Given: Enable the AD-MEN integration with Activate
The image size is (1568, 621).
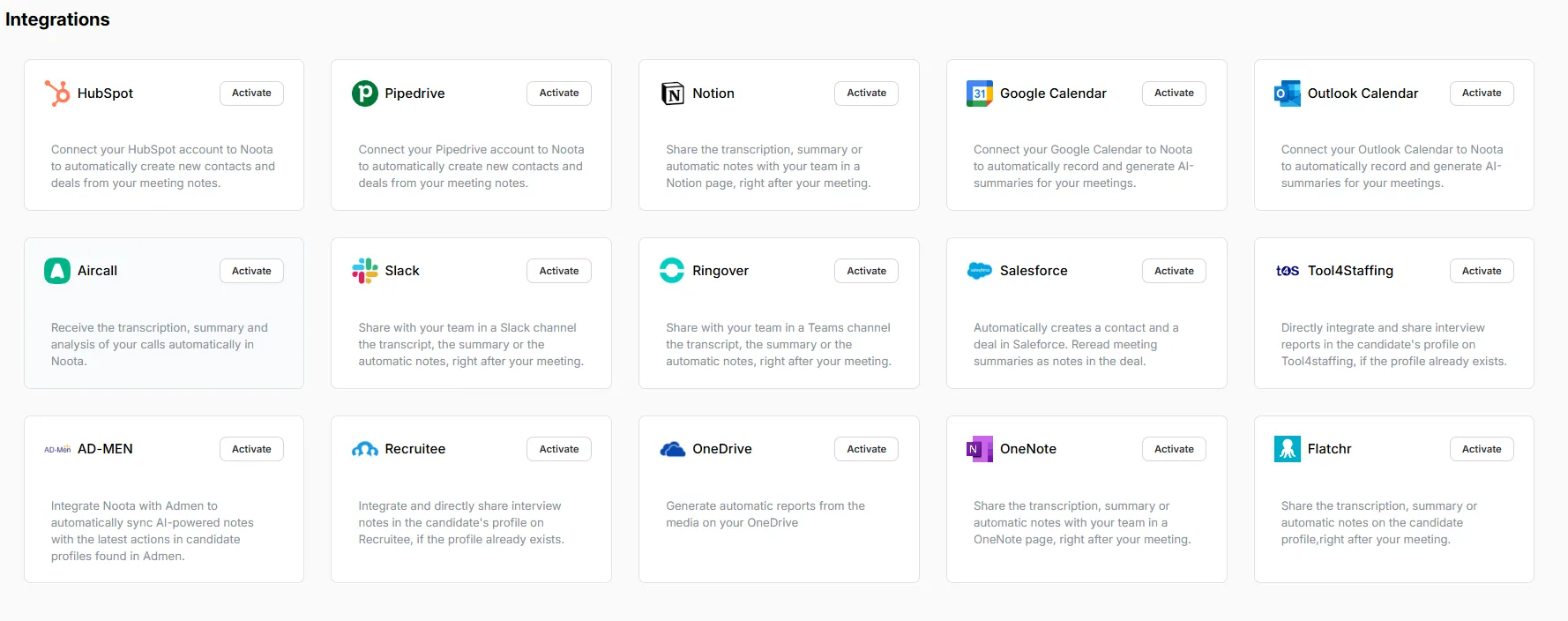Looking at the screenshot, I should point(251,449).
